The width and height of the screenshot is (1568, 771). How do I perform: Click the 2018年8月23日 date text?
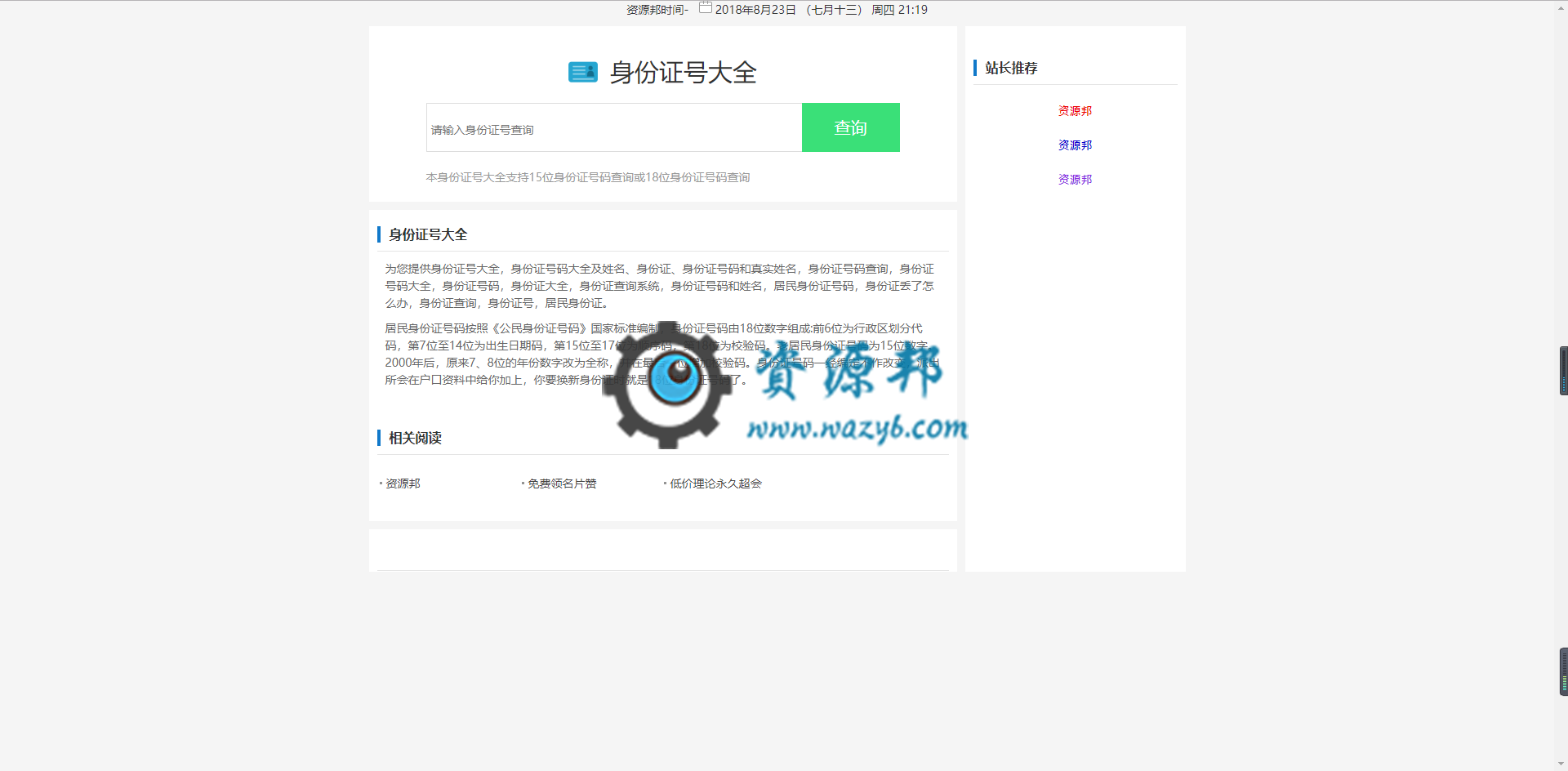tap(755, 10)
